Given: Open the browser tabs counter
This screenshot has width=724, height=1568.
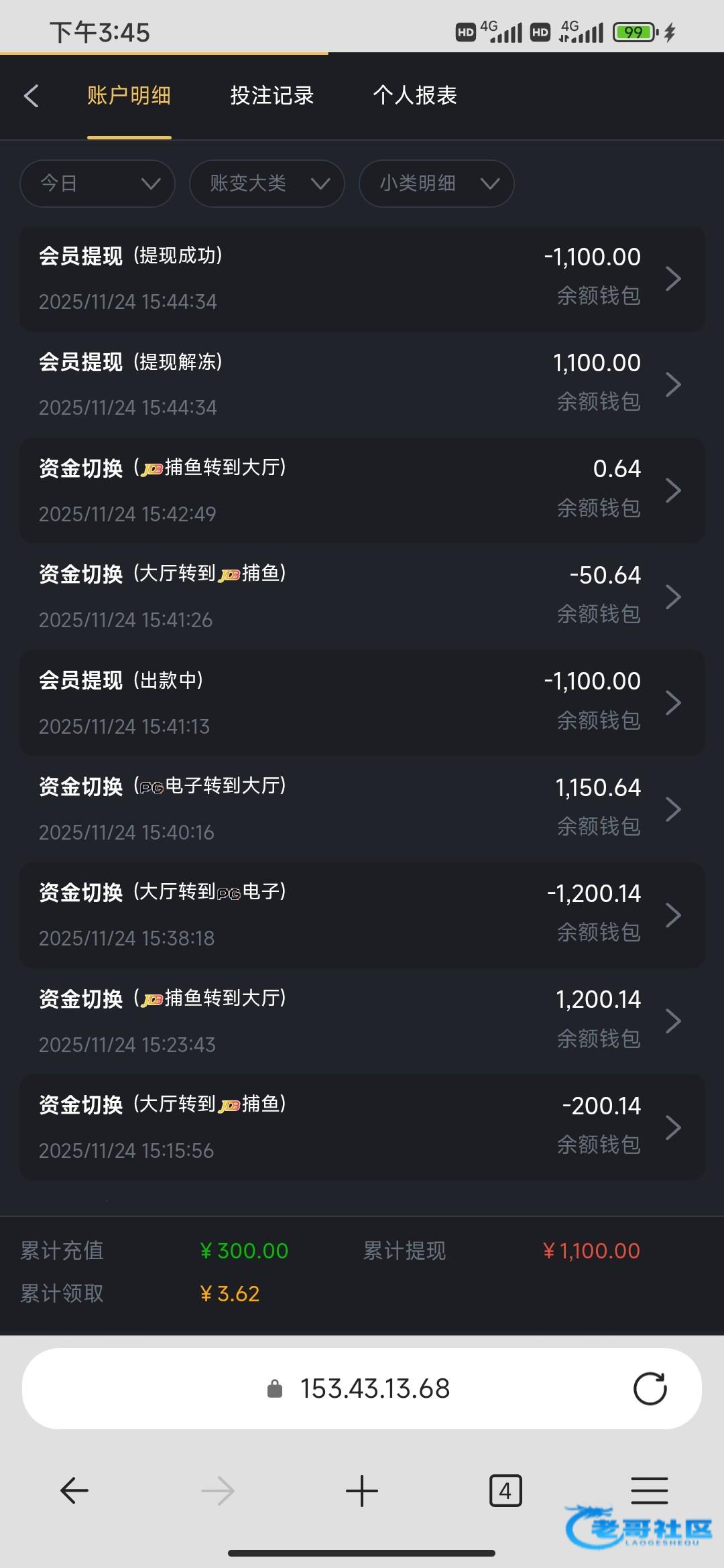Looking at the screenshot, I should [505, 1491].
